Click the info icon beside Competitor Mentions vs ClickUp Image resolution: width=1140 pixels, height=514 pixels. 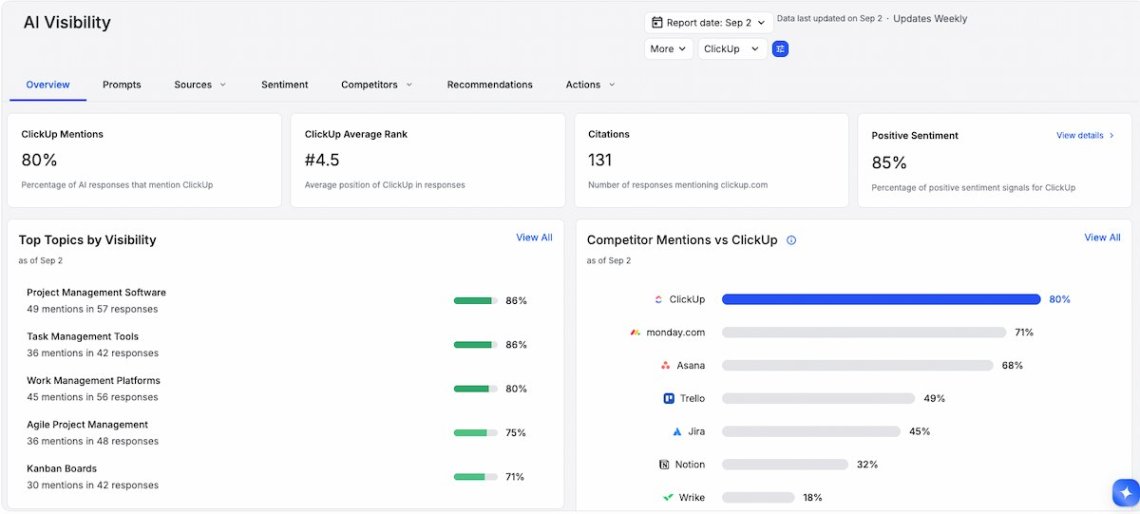click(791, 240)
